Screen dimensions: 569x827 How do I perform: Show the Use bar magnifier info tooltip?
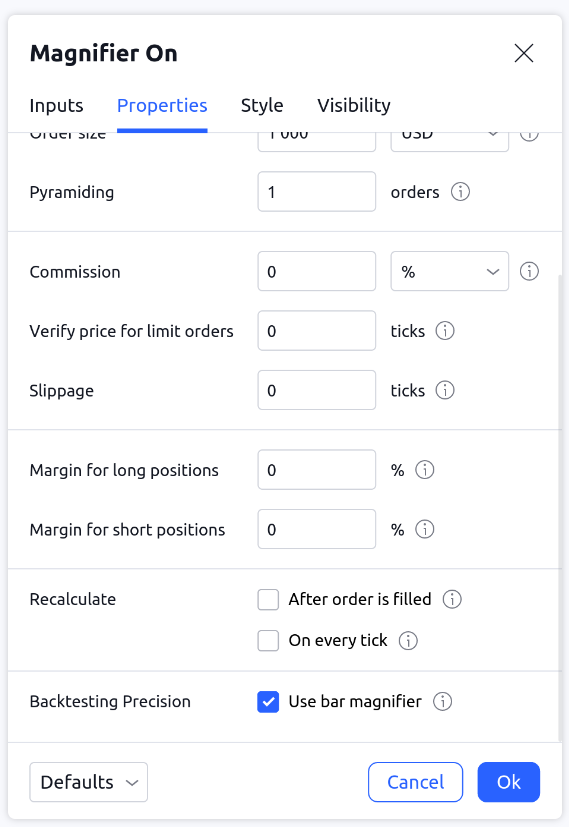[442, 701]
